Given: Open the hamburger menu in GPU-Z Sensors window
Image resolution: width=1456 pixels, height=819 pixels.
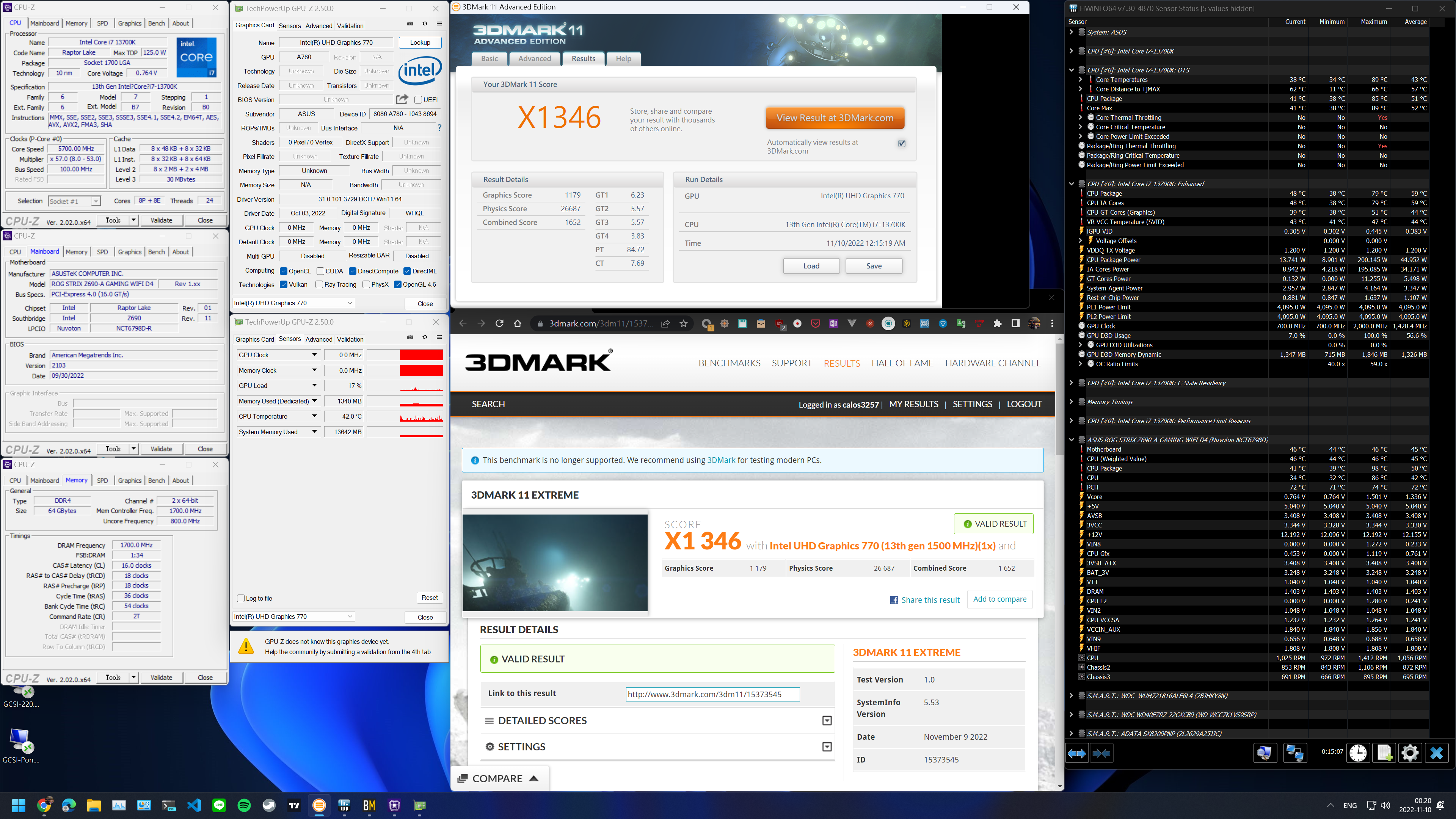Looking at the screenshot, I should (439, 337).
